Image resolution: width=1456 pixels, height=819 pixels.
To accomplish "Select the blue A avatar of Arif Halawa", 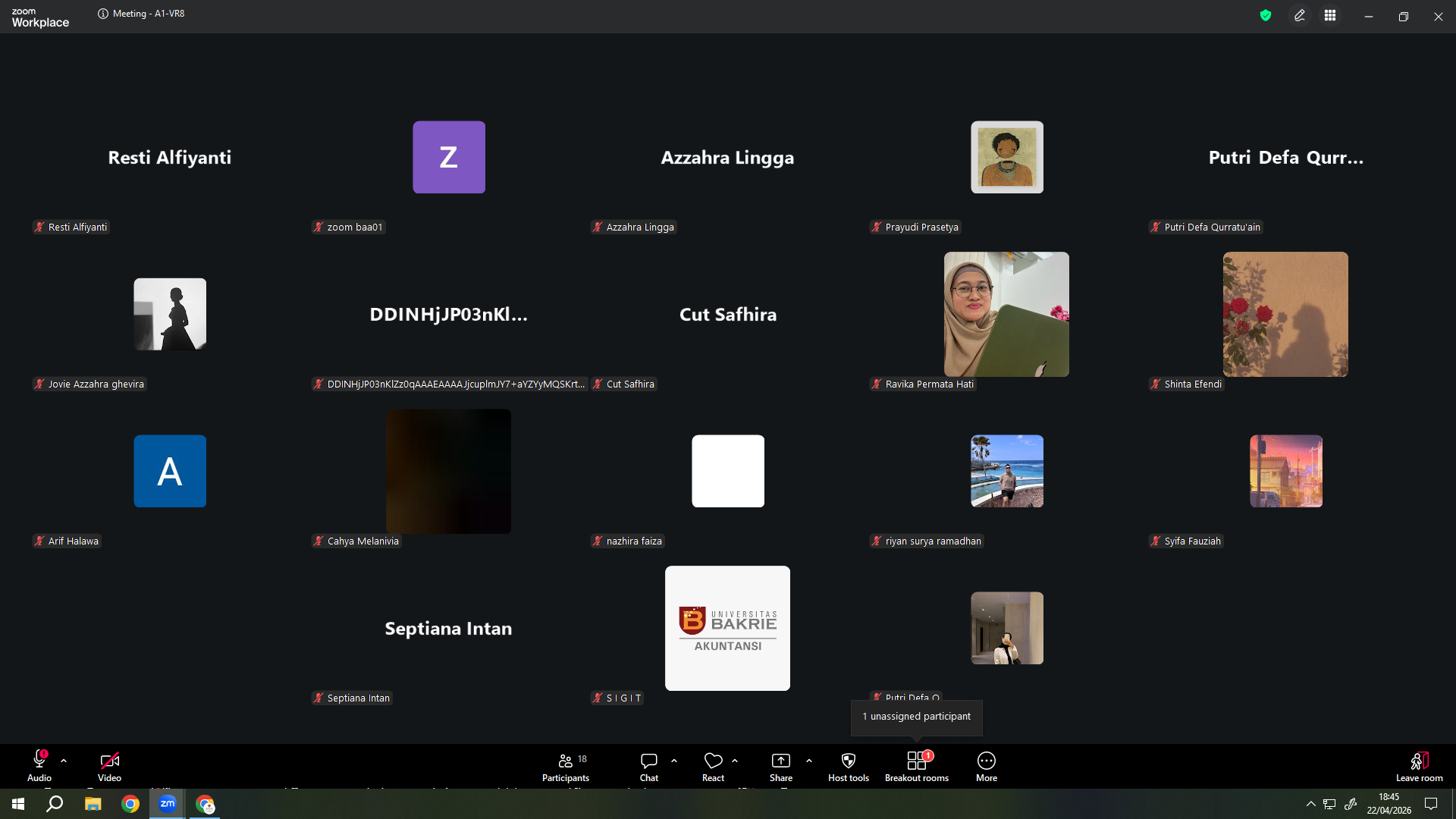I will click(x=170, y=471).
